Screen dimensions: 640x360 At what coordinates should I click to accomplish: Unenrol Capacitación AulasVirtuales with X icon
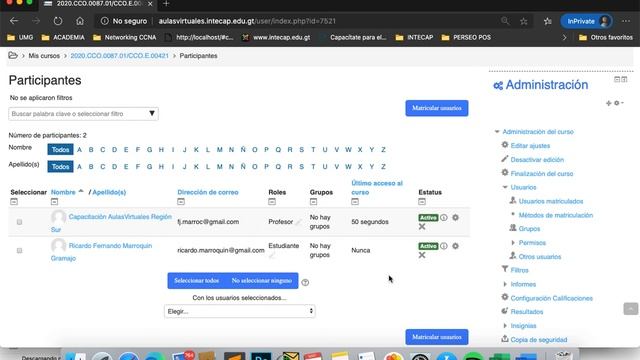pos(422,227)
